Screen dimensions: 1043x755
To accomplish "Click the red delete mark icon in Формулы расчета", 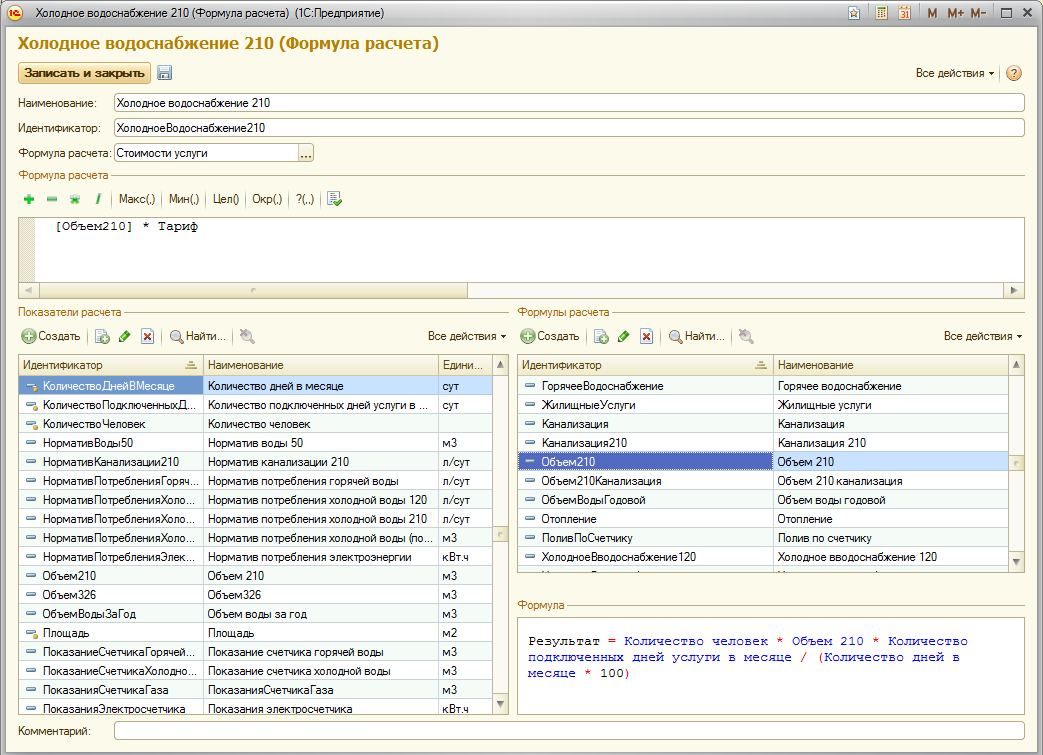I will pos(646,337).
